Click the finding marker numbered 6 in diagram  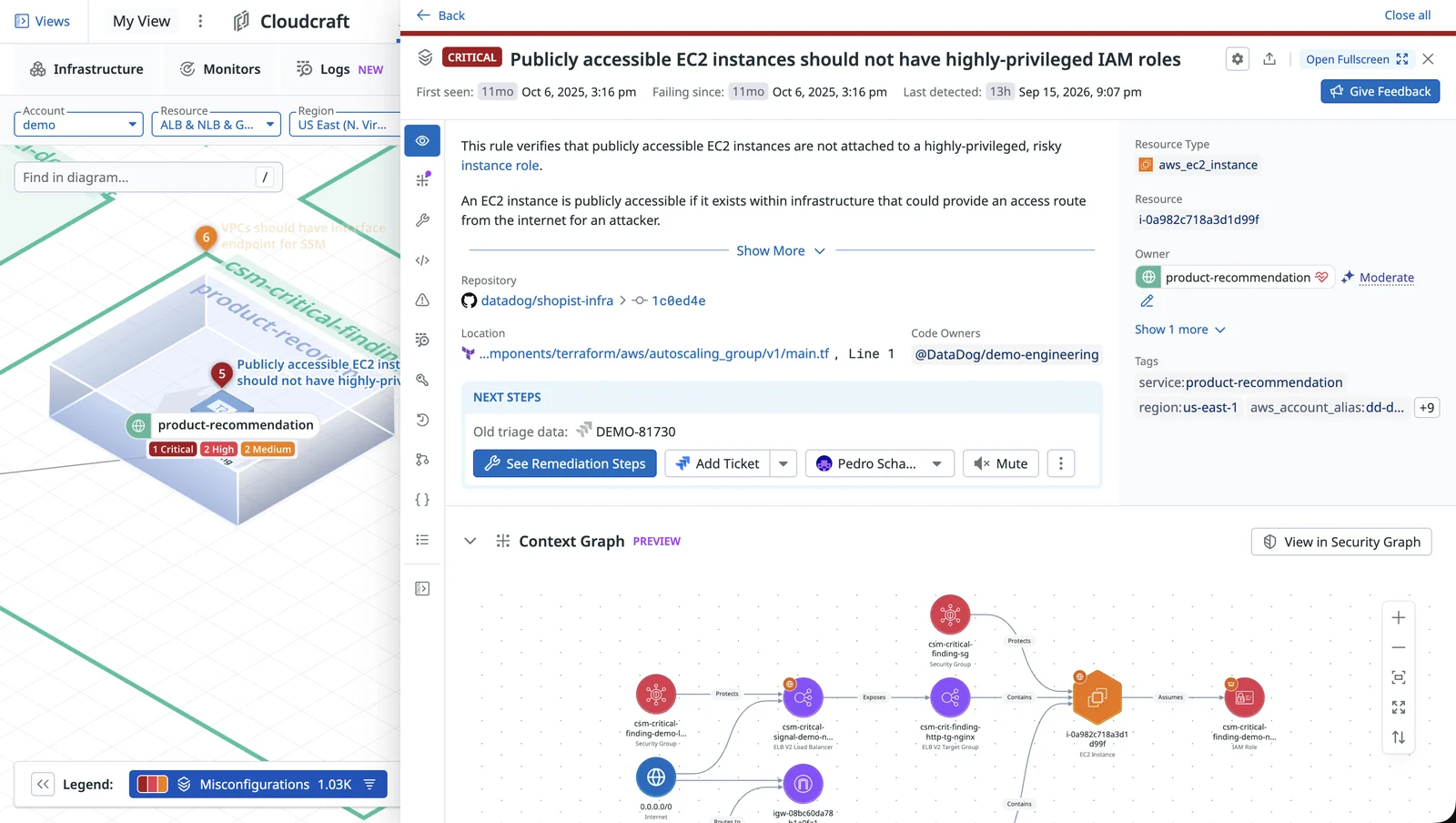tap(207, 238)
